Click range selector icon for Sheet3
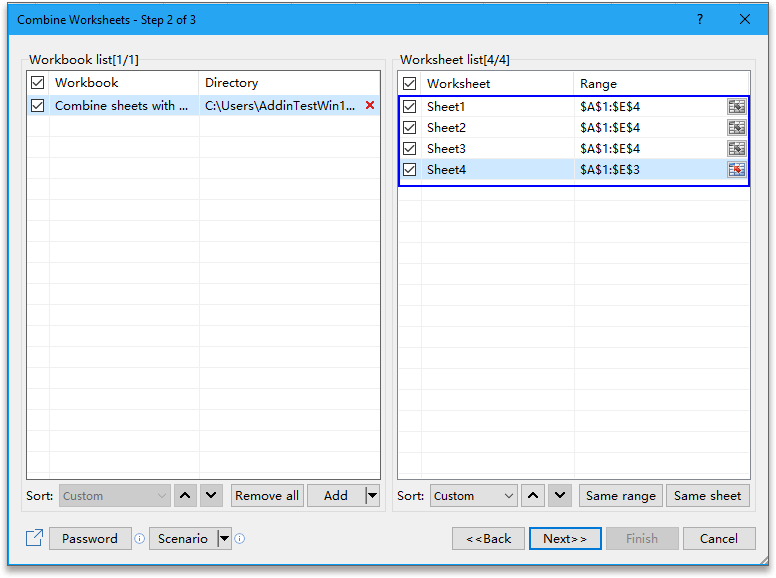Image resolution: width=776 pixels, height=578 pixels. (x=736, y=148)
